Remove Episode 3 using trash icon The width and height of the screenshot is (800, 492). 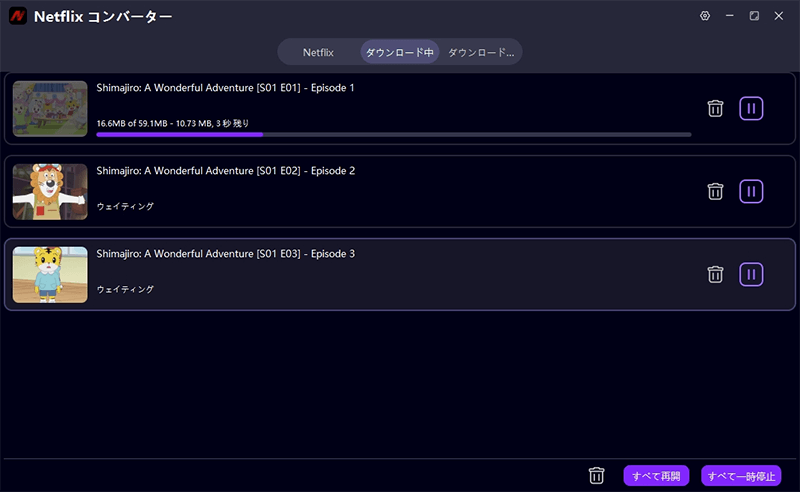click(x=715, y=274)
